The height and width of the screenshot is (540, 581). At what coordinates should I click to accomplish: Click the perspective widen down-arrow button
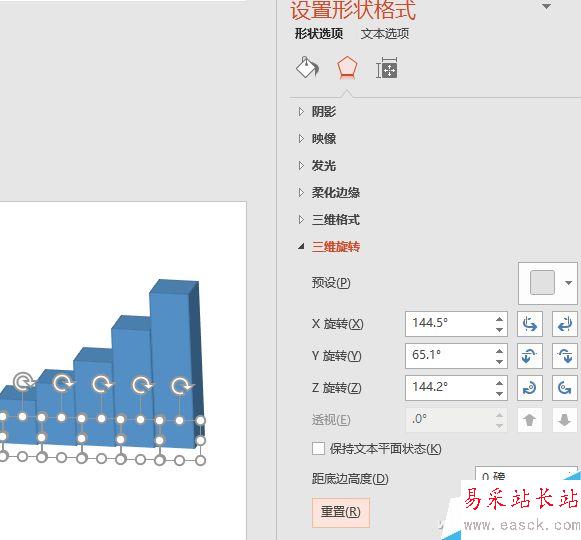pyautogui.click(x=564, y=420)
